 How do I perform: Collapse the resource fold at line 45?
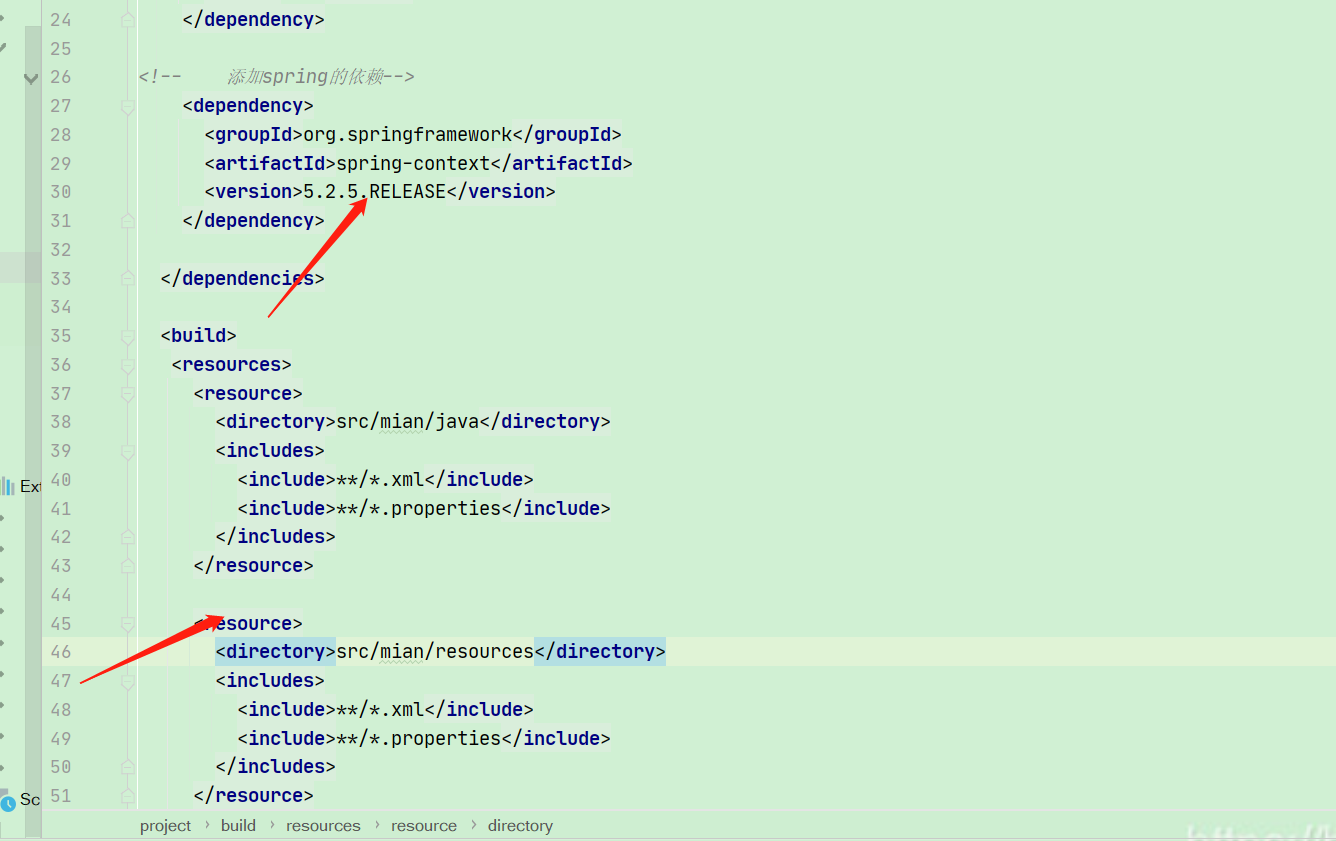point(127,624)
